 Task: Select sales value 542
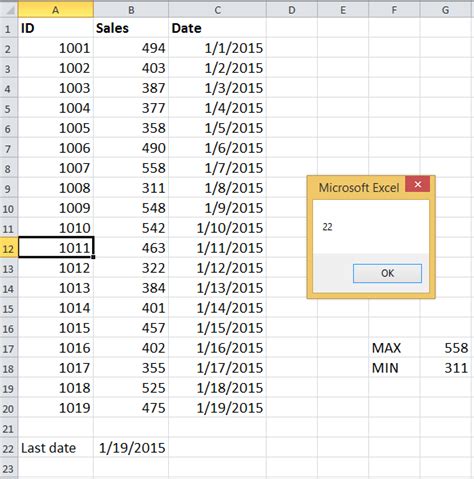131,228
